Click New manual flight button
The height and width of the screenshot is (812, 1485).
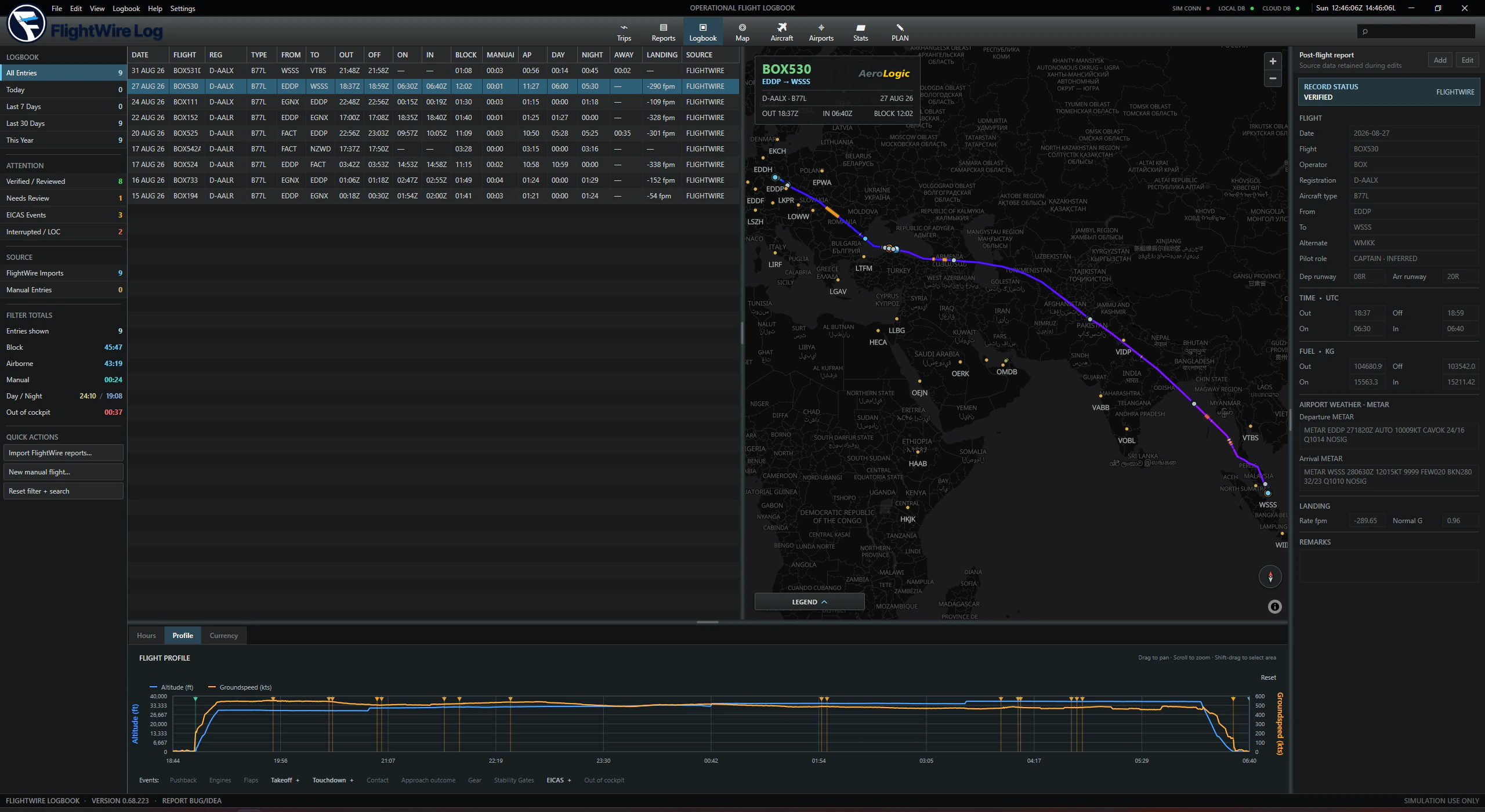63,472
